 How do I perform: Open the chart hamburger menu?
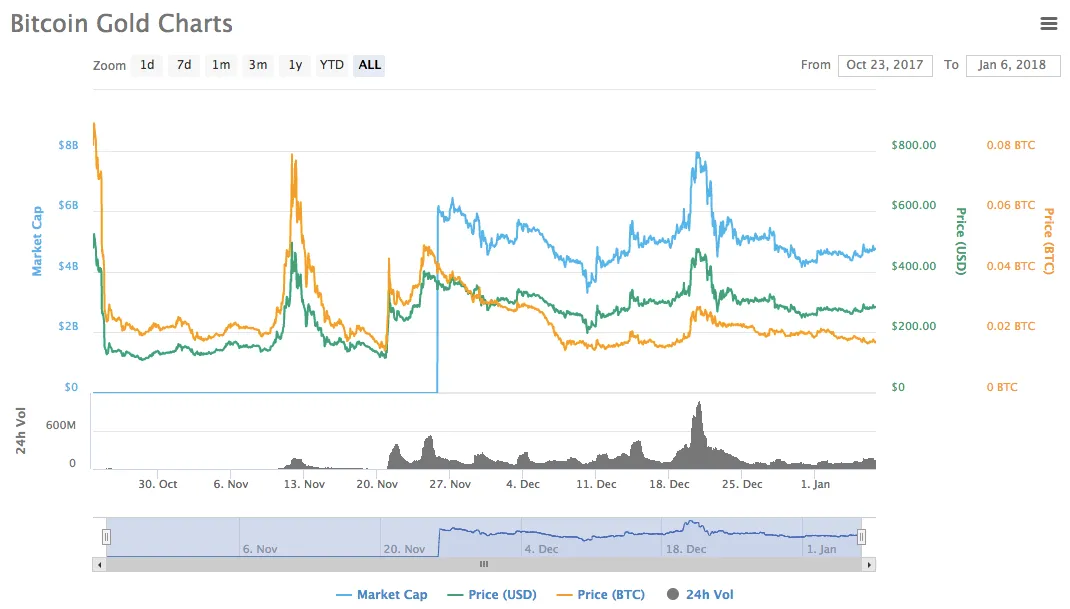(x=1049, y=24)
